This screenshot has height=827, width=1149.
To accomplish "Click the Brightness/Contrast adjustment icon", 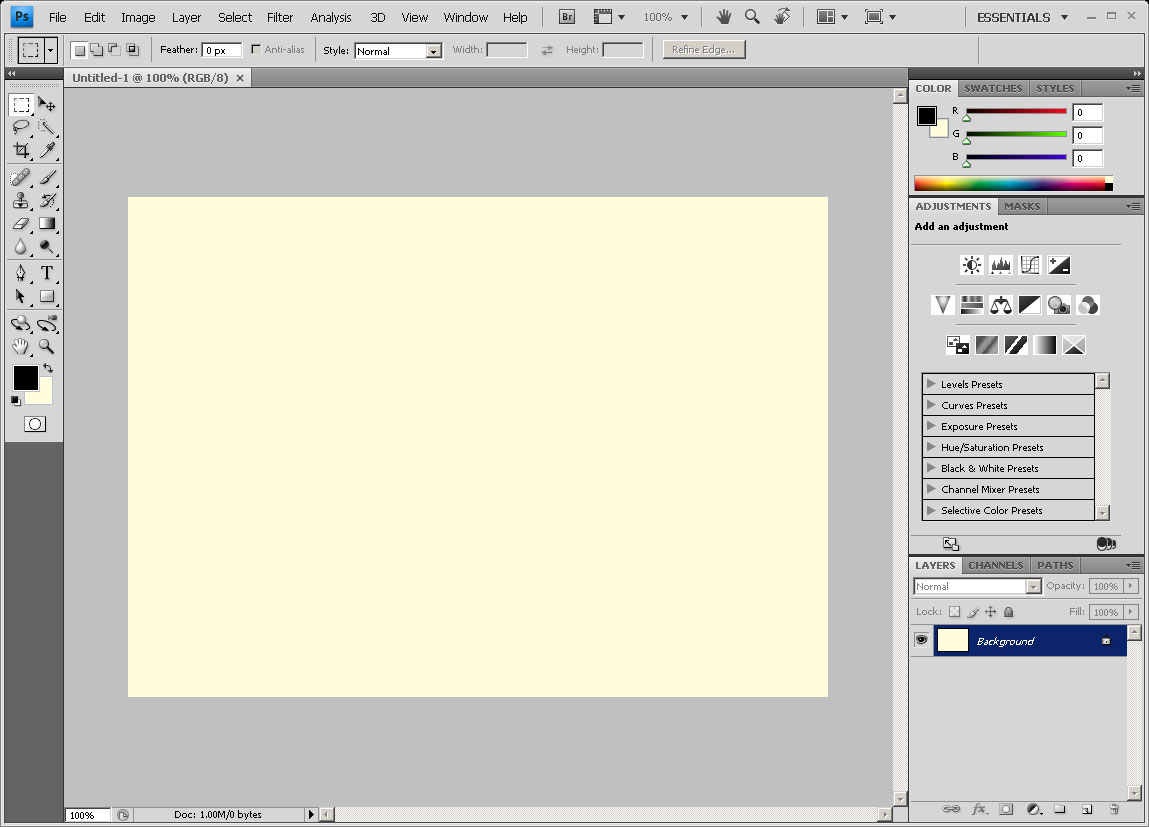I will pyautogui.click(x=971, y=265).
